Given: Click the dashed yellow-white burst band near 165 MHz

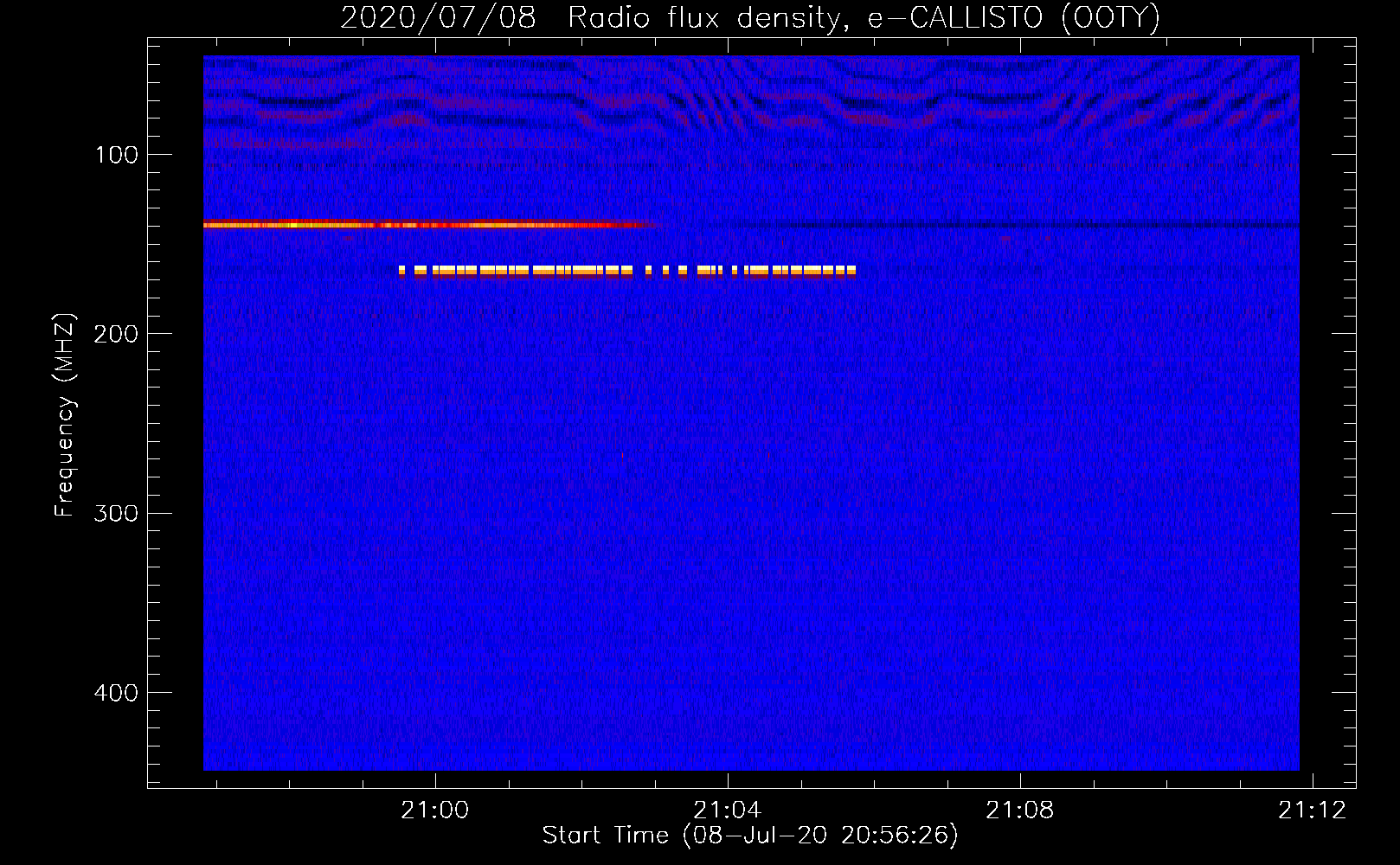Looking at the screenshot, I should click(627, 271).
